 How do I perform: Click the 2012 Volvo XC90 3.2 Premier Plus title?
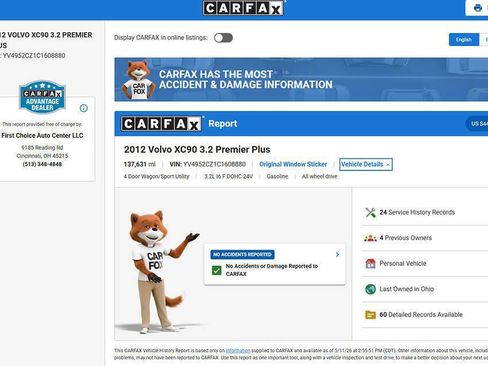tap(197, 149)
